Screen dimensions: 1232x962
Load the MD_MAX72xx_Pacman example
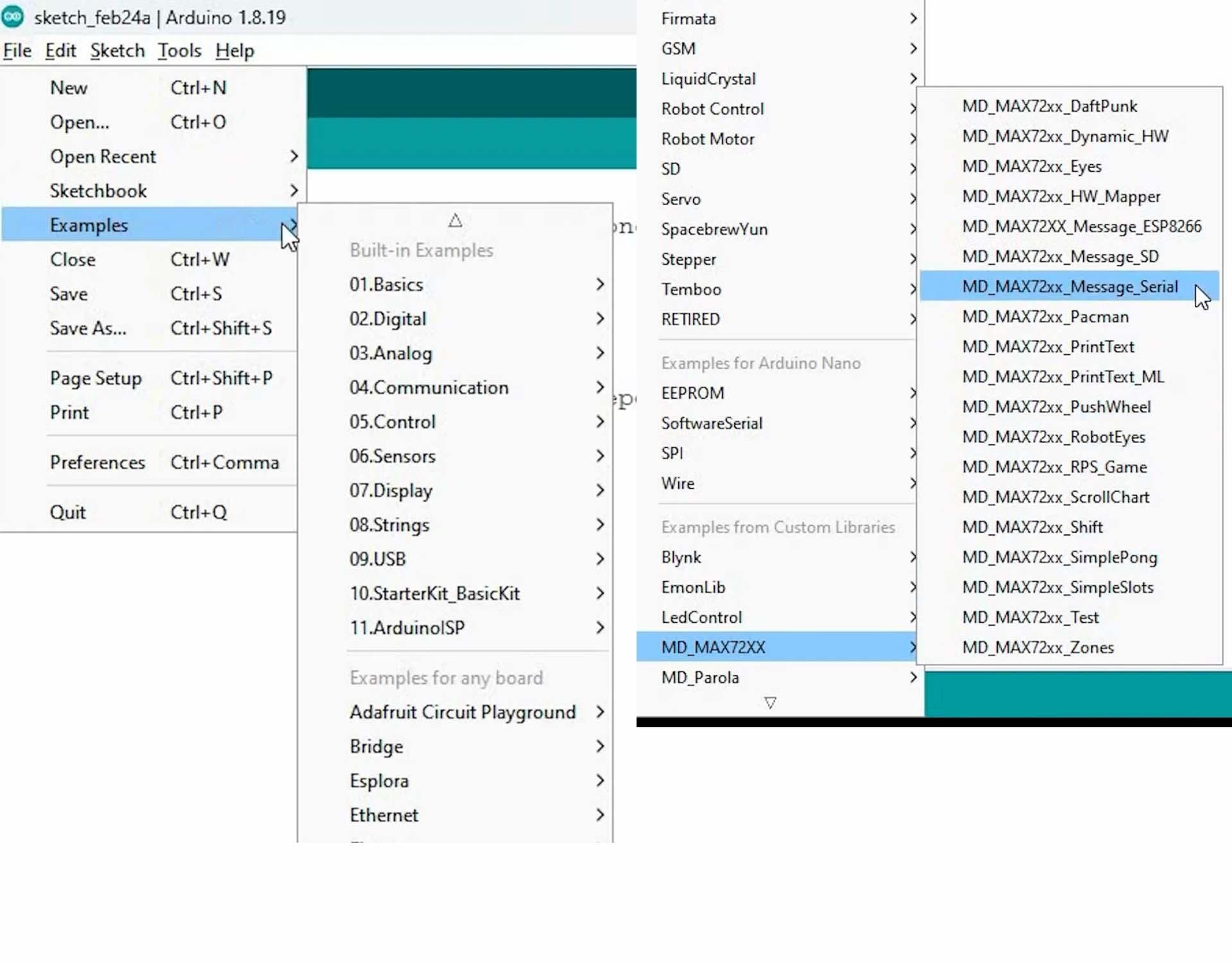coord(1069,317)
